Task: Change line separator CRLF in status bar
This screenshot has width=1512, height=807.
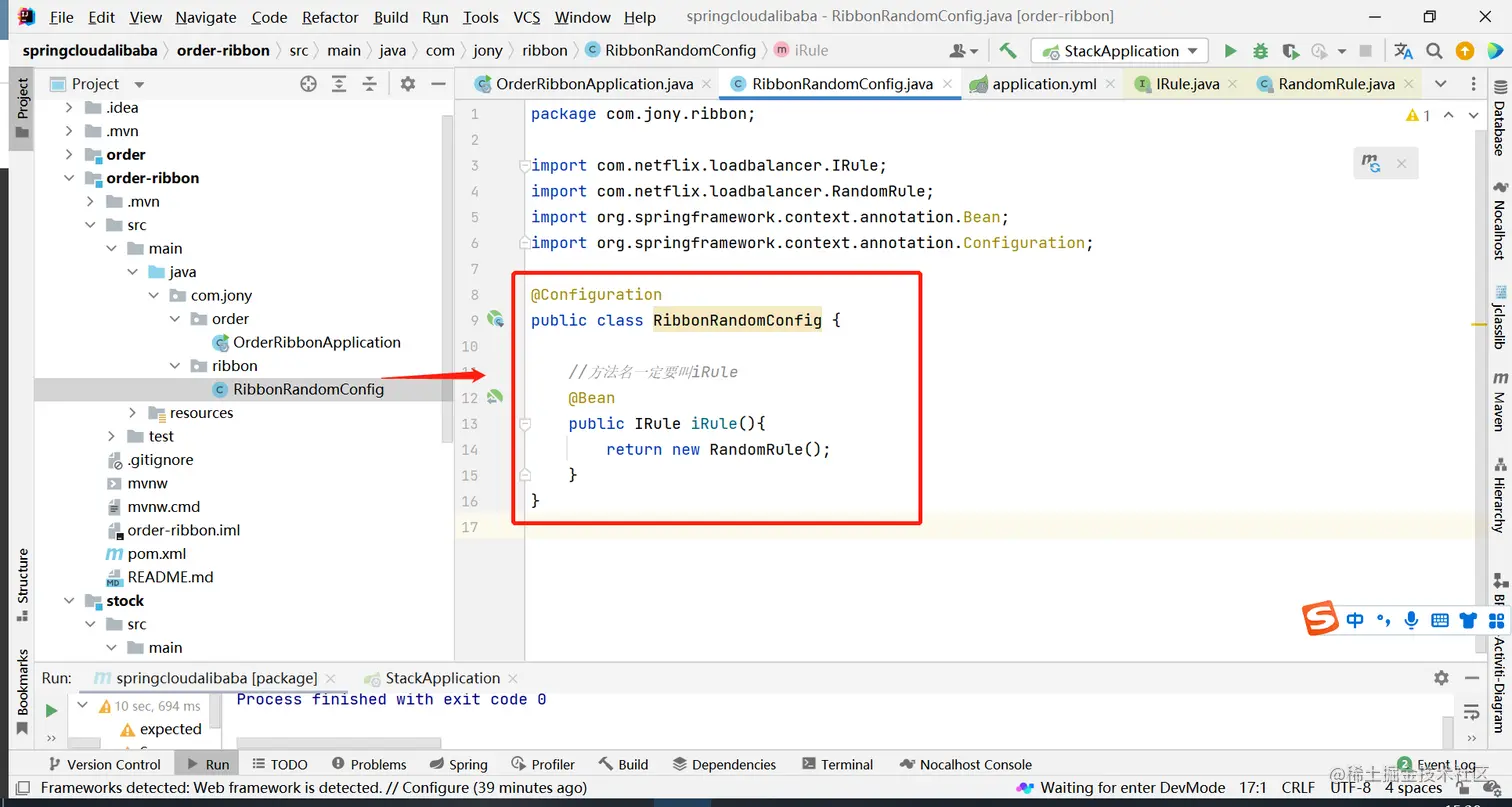Action: [x=1298, y=788]
